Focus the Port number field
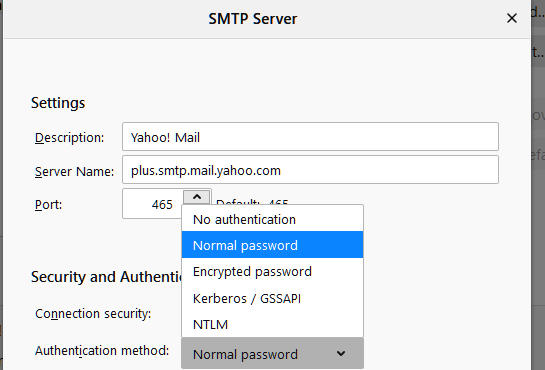545x370 pixels. [153, 204]
